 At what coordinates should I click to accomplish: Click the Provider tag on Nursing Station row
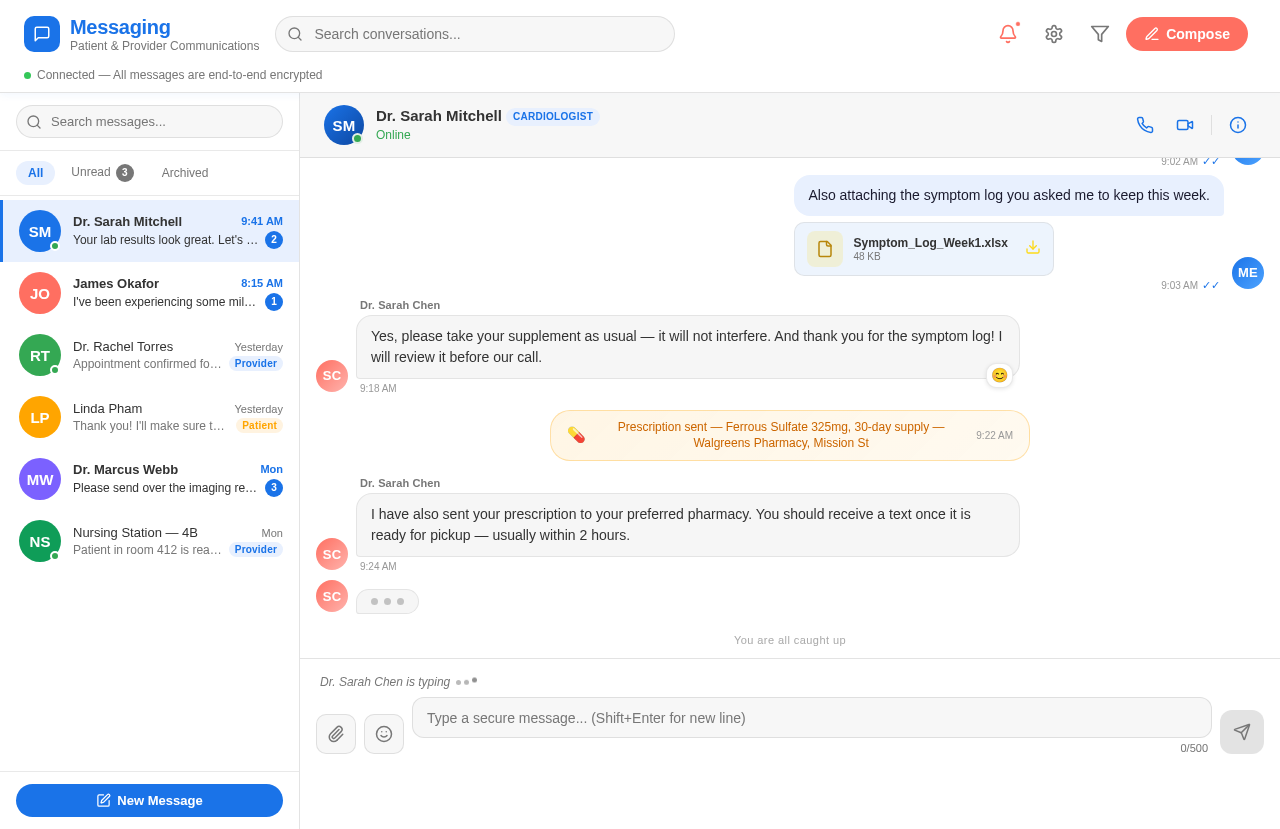click(256, 550)
